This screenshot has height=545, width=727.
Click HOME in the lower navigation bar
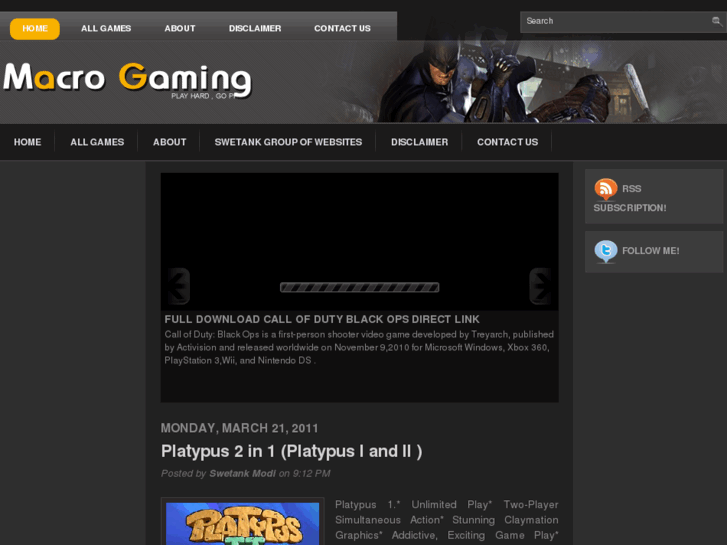(x=27, y=142)
